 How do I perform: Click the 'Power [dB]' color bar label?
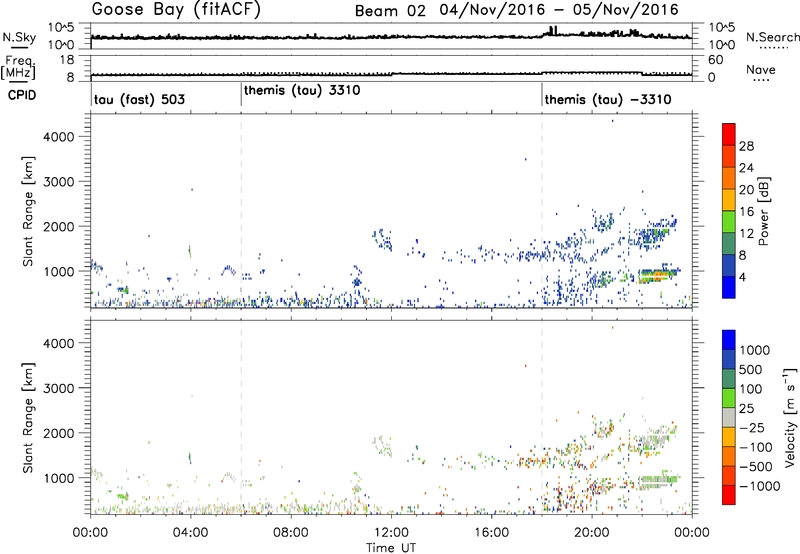pos(763,211)
